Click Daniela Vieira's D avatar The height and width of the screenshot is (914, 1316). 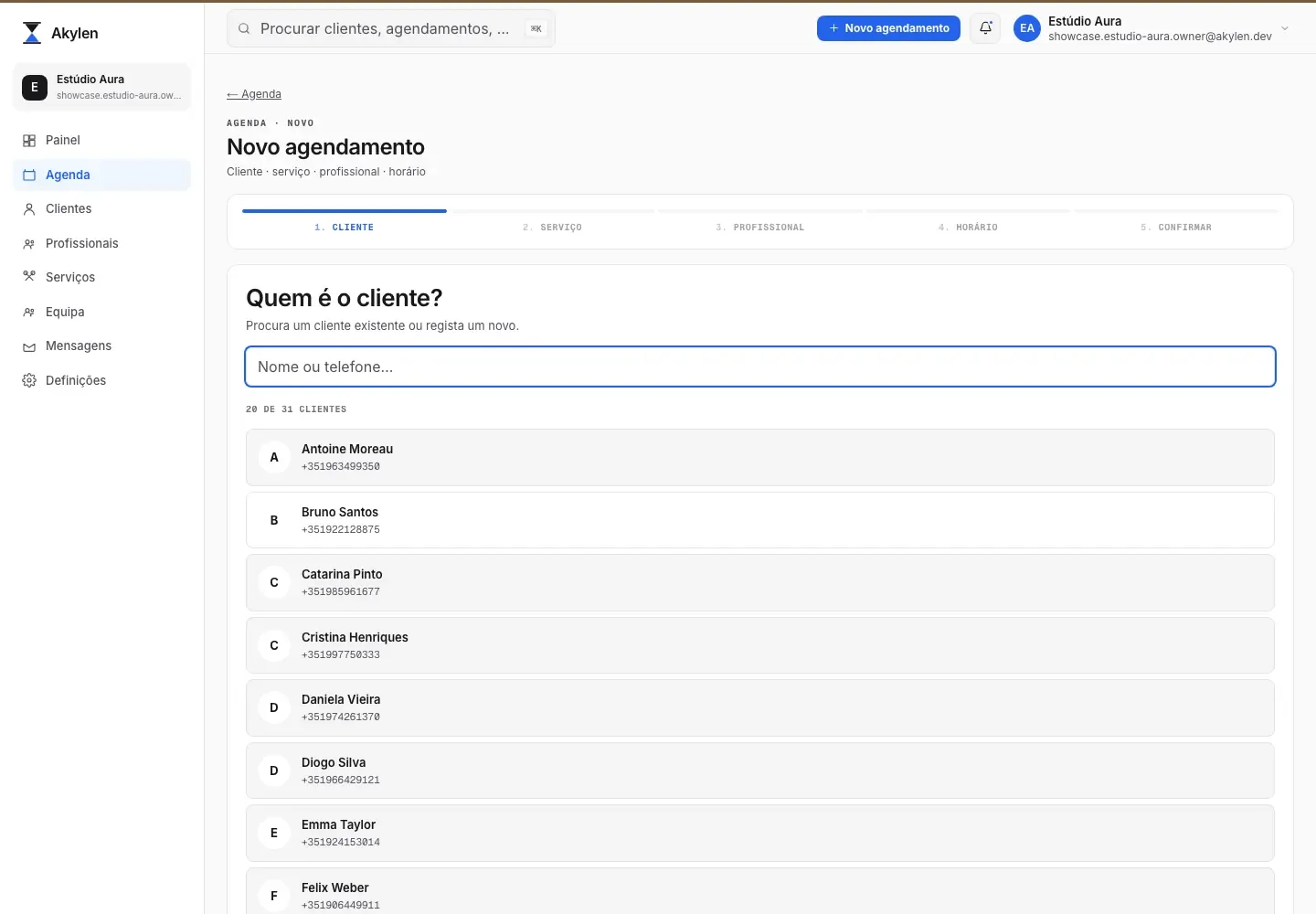tap(274, 708)
